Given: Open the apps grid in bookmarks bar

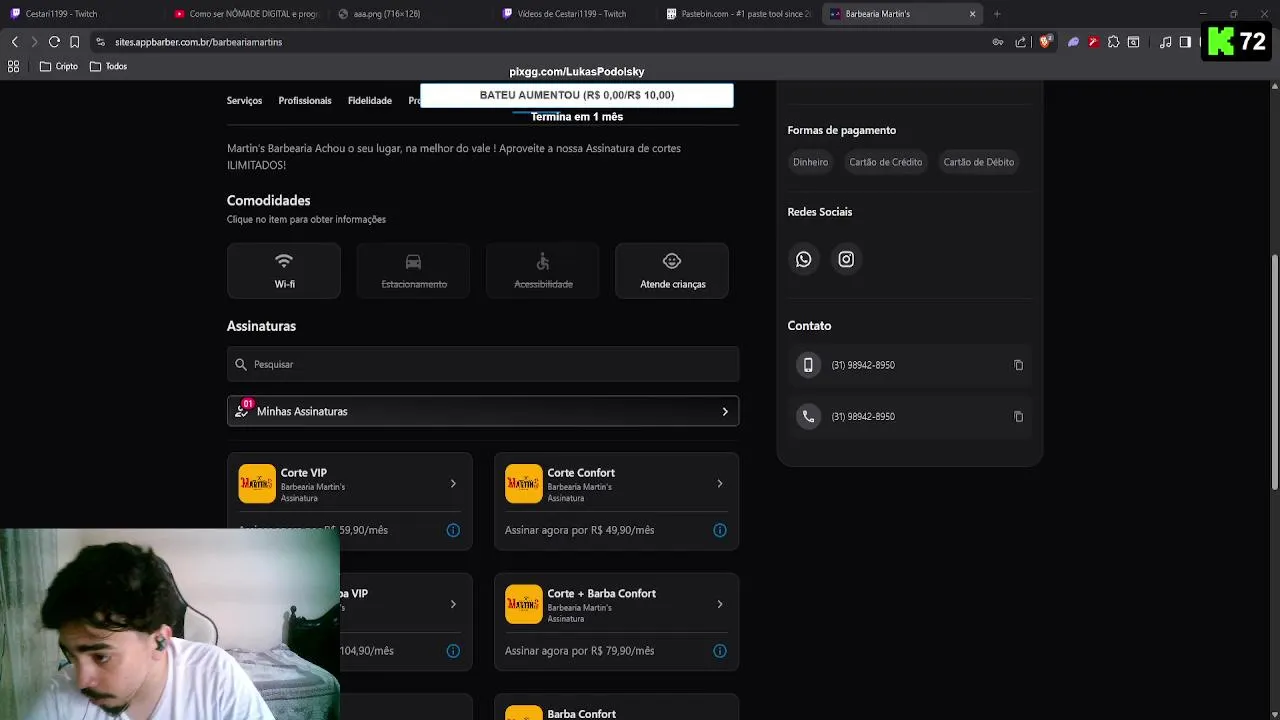Looking at the screenshot, I should point(14,66).
